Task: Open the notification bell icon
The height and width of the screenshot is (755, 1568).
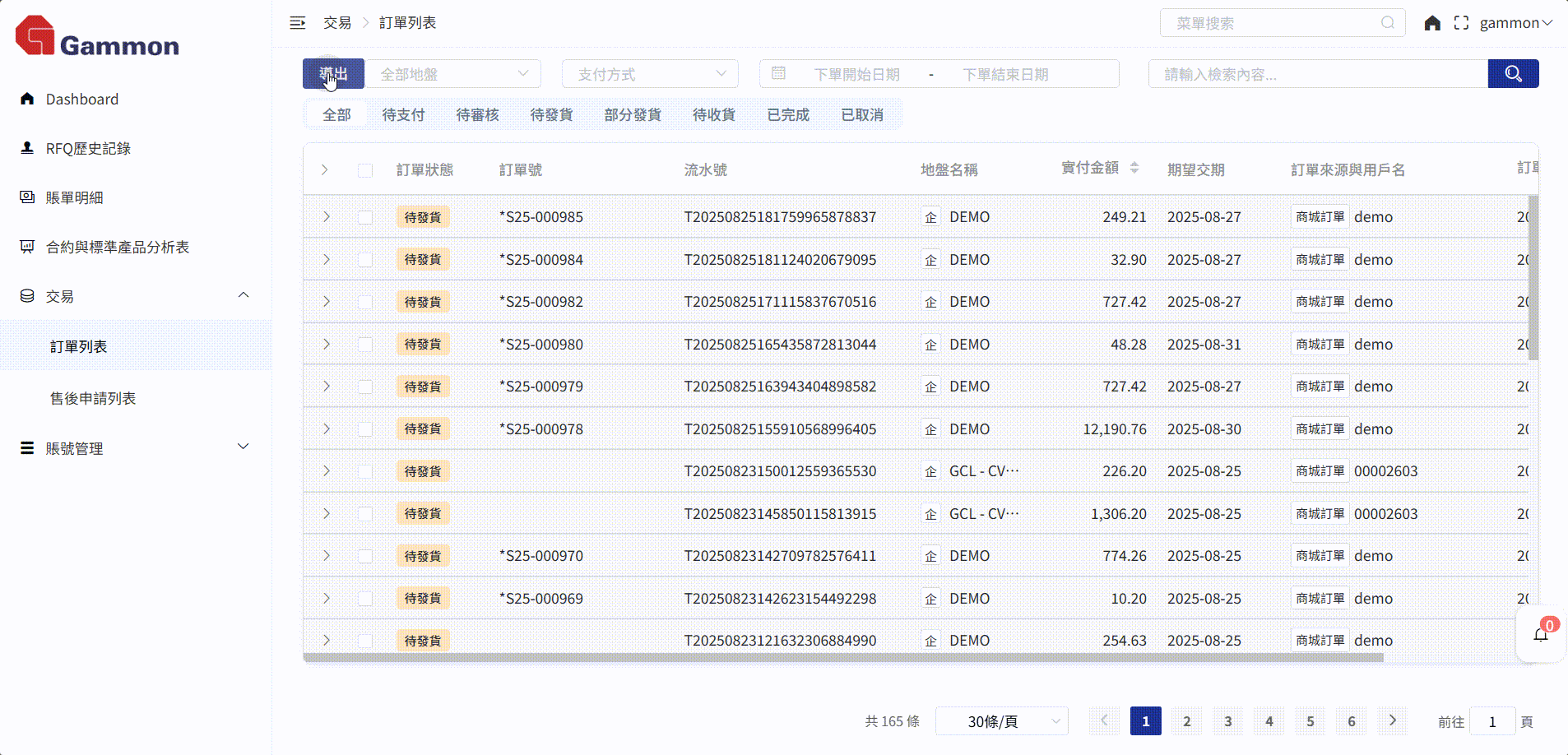Action: 1540,635
